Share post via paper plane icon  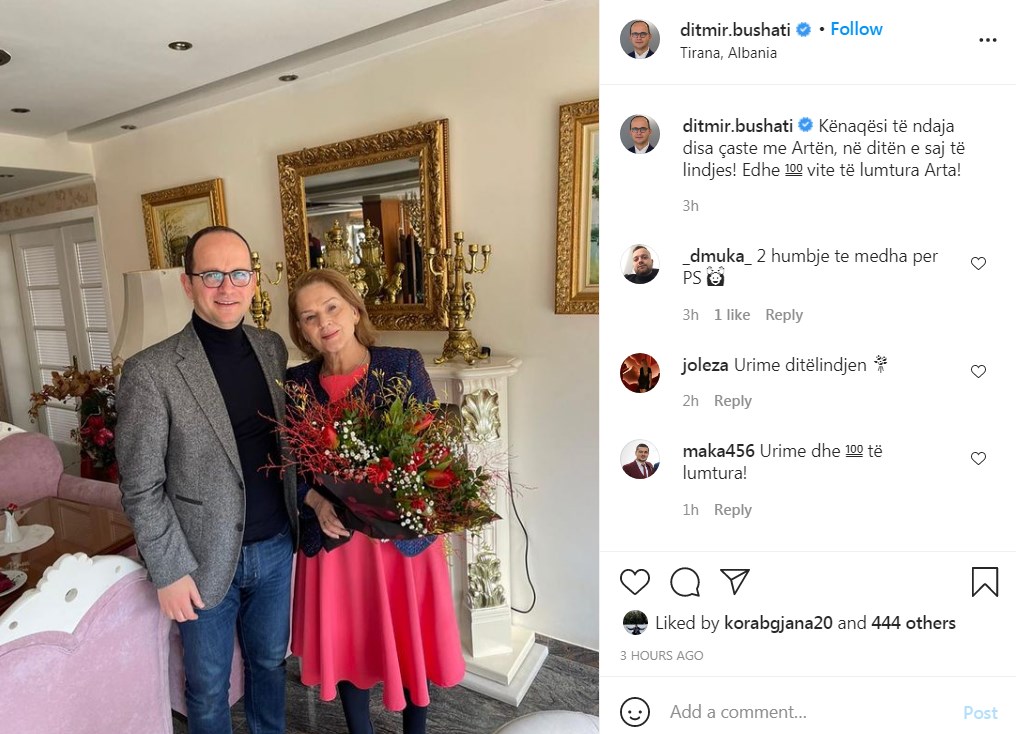point(735,581)
